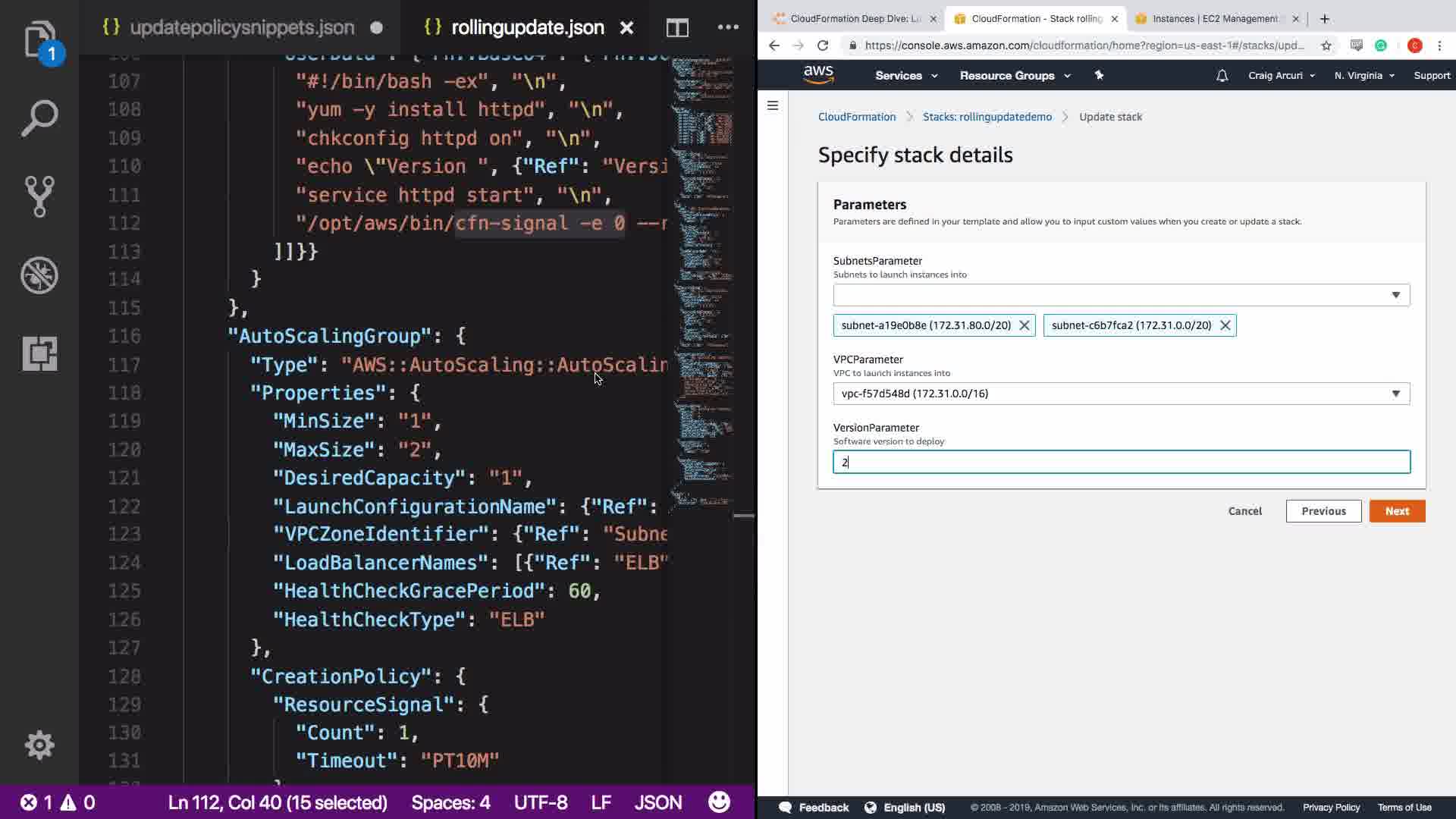Viewport: 1456px width, 819px height.
Task: Toggle the AWS console hamburger side menu
Action: tap(773, 105)
